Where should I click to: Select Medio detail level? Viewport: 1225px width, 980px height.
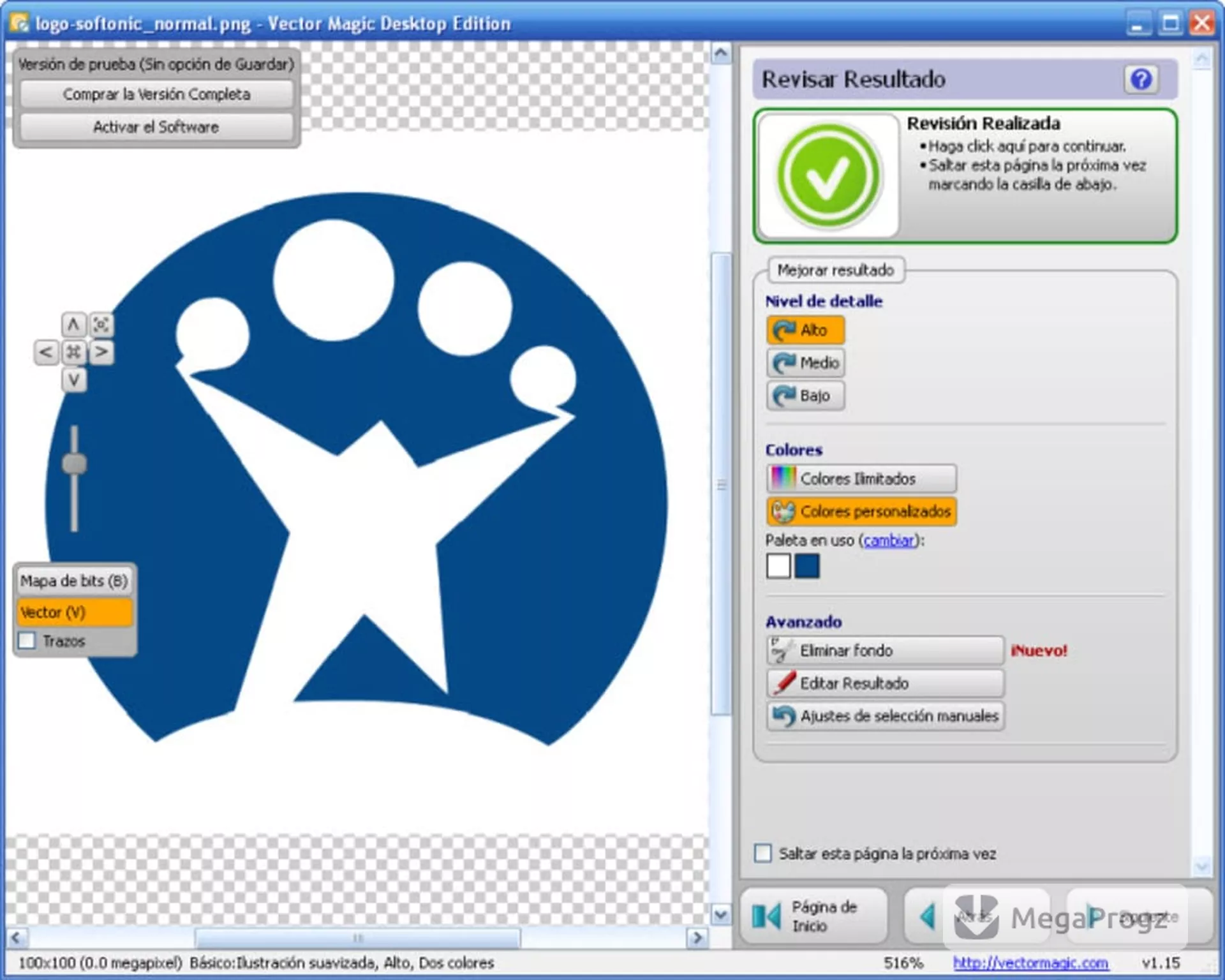point(806,362)
